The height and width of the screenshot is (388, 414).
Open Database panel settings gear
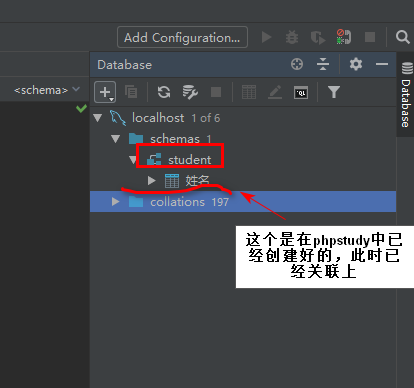(356, 64)
